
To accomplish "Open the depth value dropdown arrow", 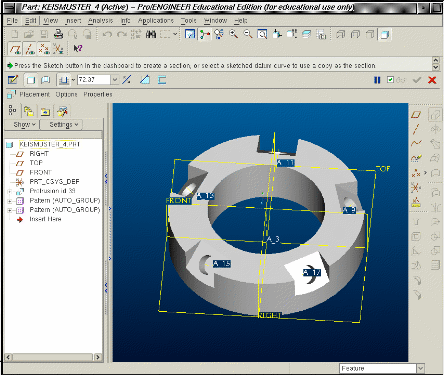I will point(115,80).
